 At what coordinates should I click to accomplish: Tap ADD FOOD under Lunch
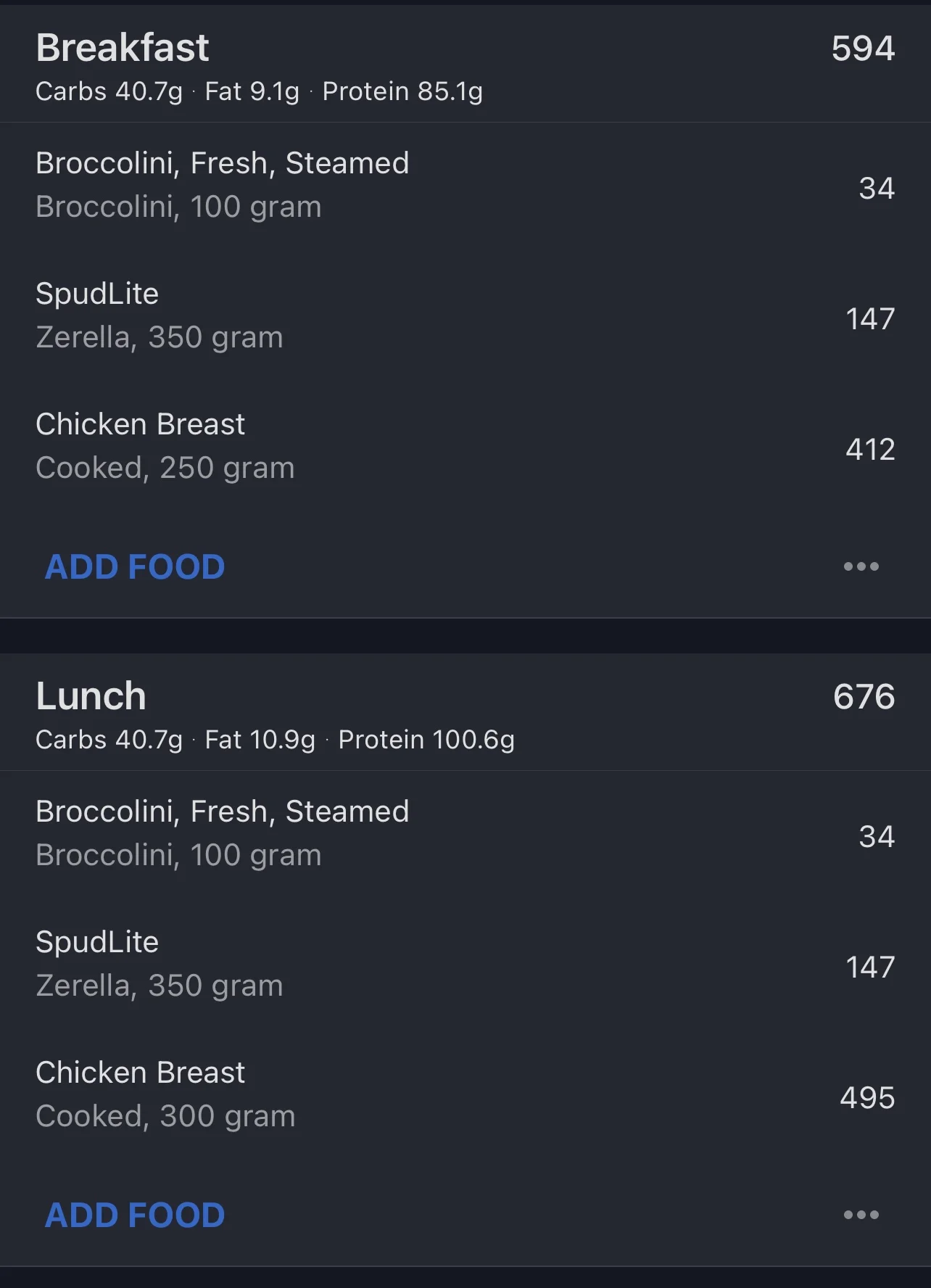tap(135, 1215)
